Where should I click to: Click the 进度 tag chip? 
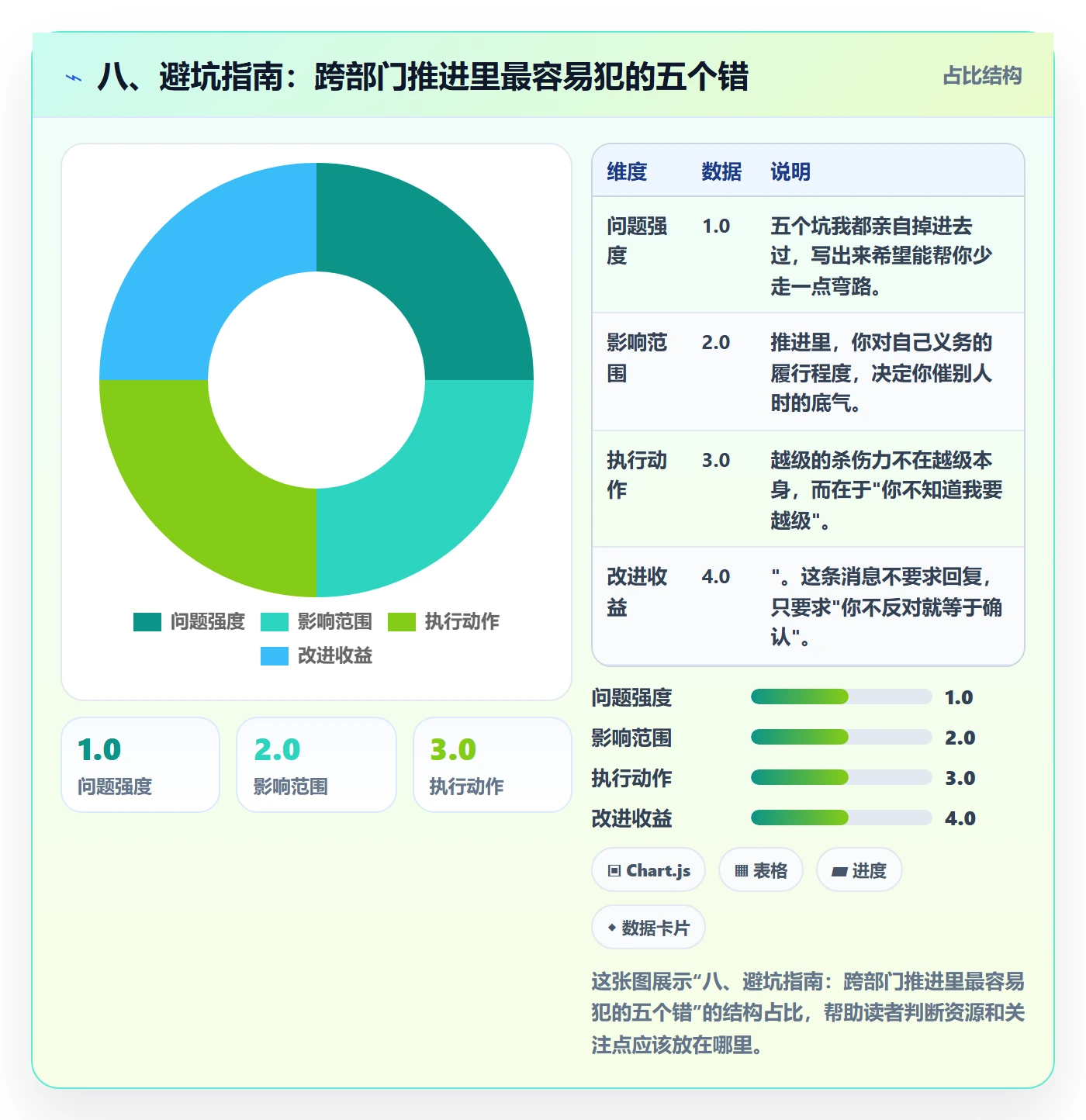click(x=859, y=870)
